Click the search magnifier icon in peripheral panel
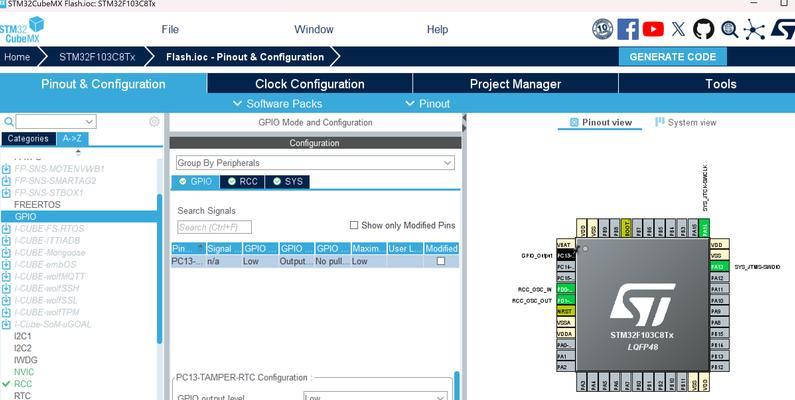This screenshot has width=795, height=400. (9, 122)
